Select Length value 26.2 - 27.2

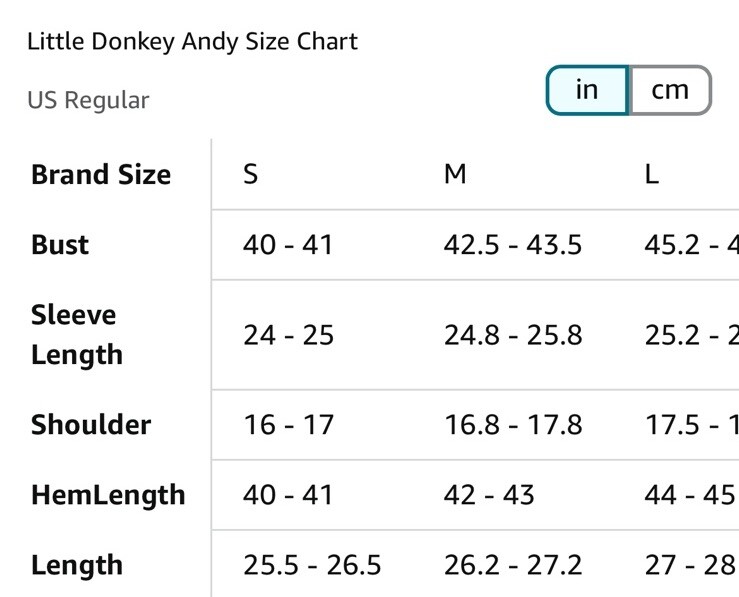513,565
